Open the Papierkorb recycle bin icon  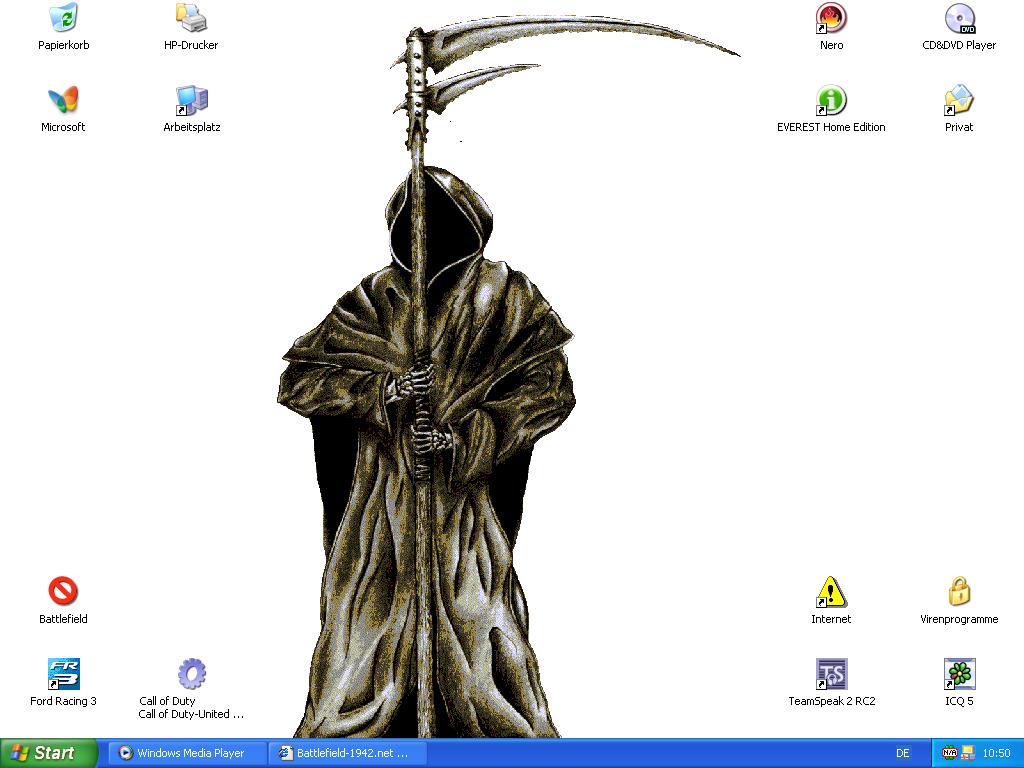coord(63,19)
